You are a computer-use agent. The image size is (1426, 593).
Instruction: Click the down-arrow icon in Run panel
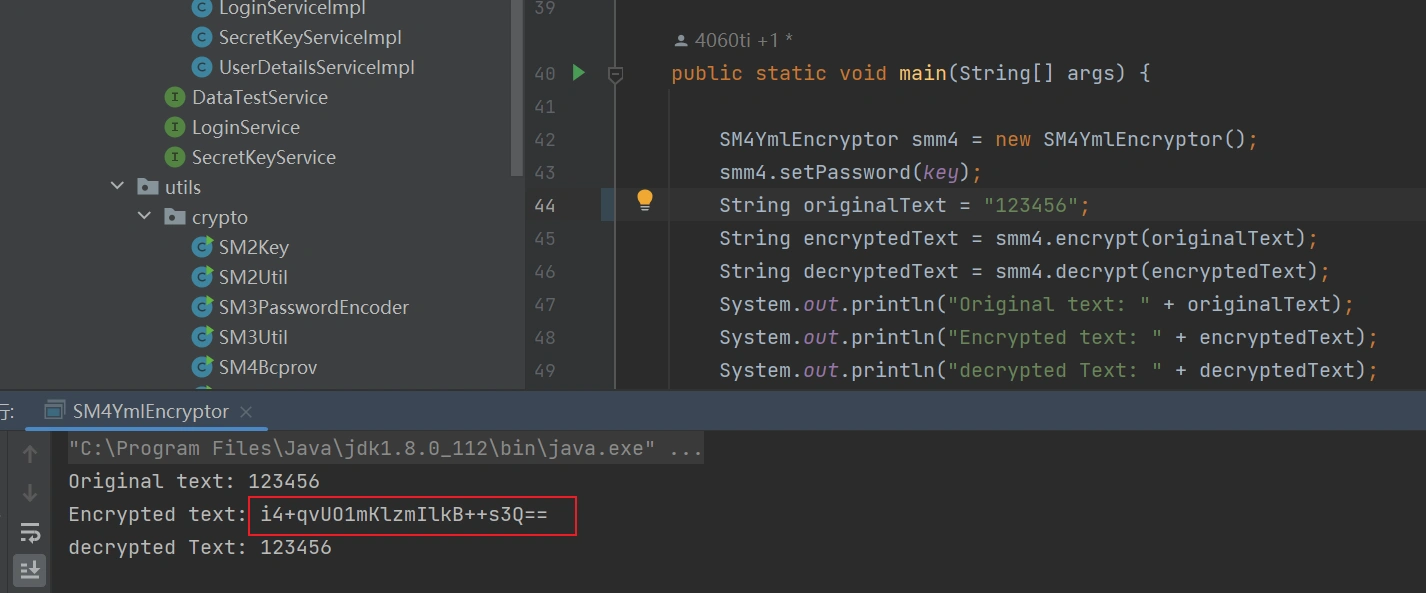tap(30, 493)
